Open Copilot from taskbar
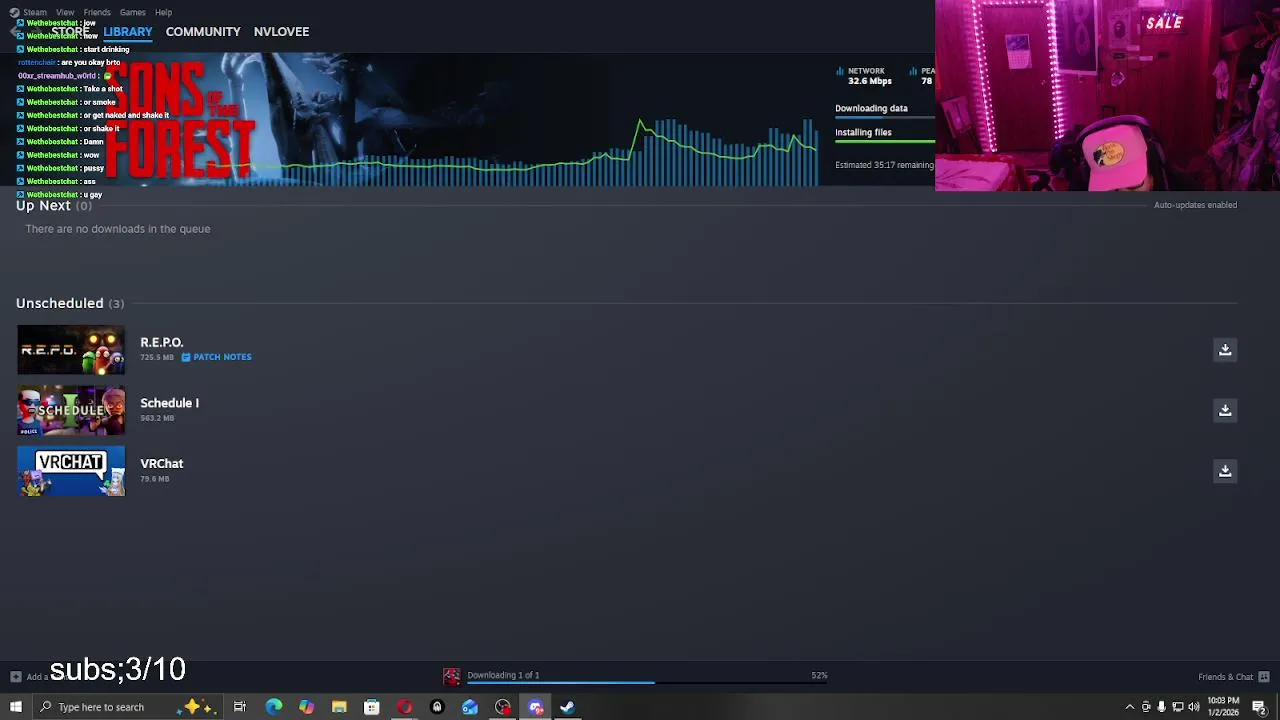This screenshot has width=1280, height=720. click(x=306, y=707)
